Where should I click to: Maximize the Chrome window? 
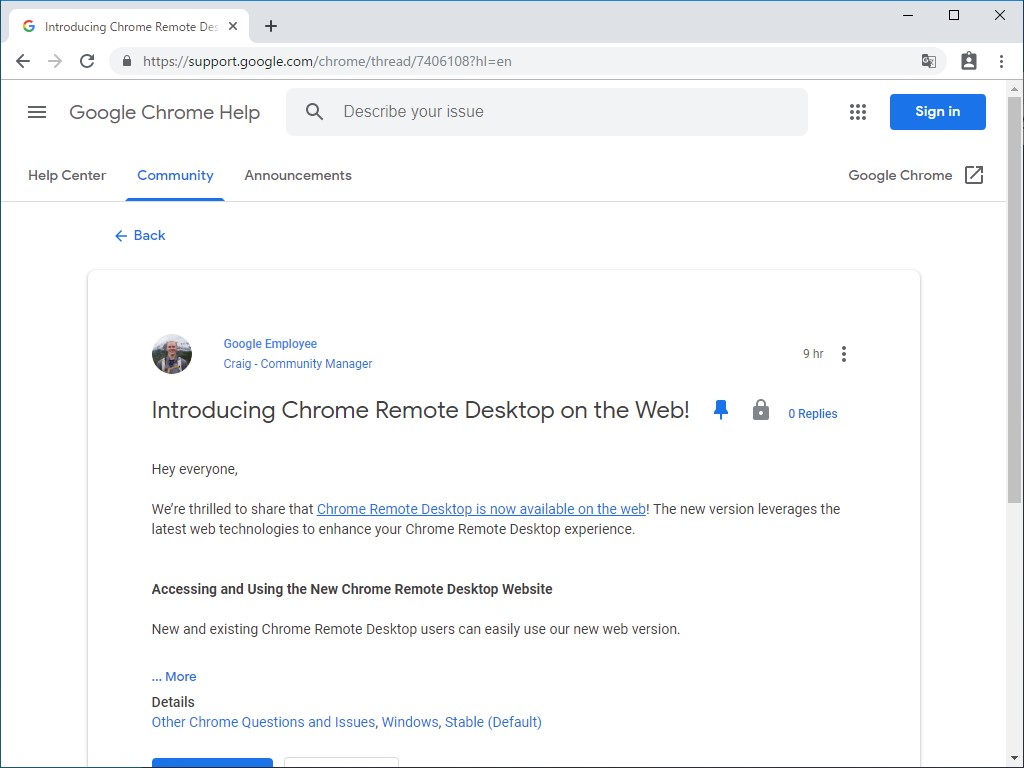tap(953, 15)
